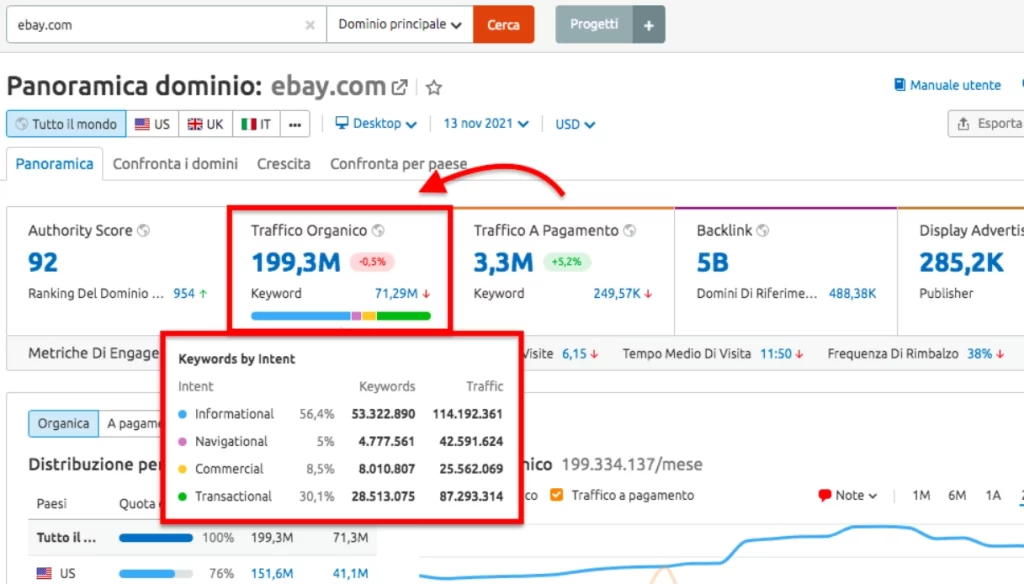Switch to the Confronta i domini tab

click(175, 163)
